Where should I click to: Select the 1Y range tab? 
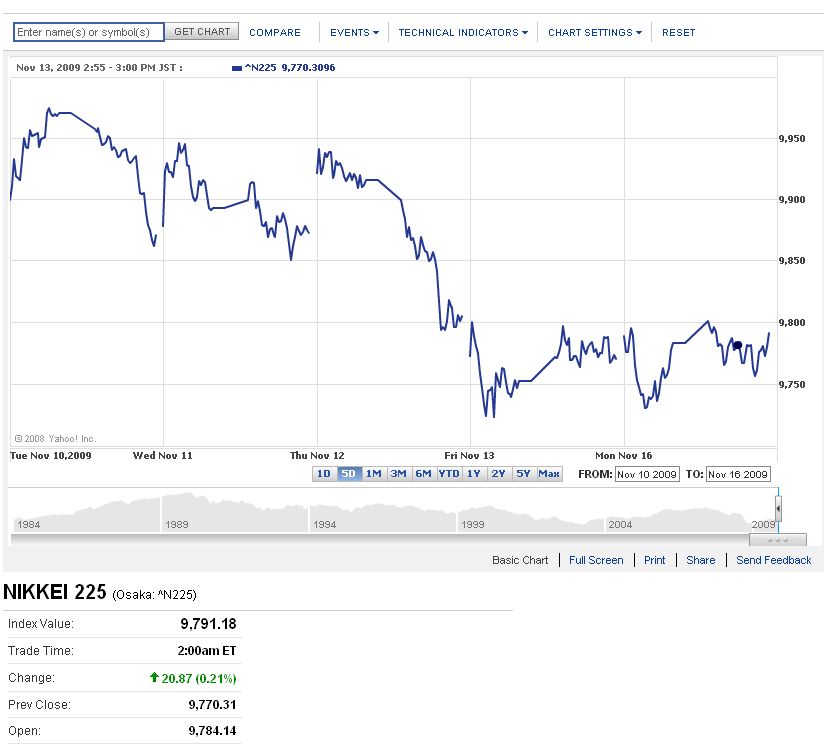point(474,474)
